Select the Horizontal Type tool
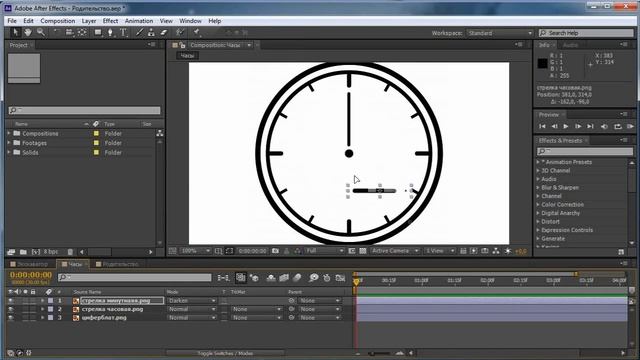 (123, 32)
